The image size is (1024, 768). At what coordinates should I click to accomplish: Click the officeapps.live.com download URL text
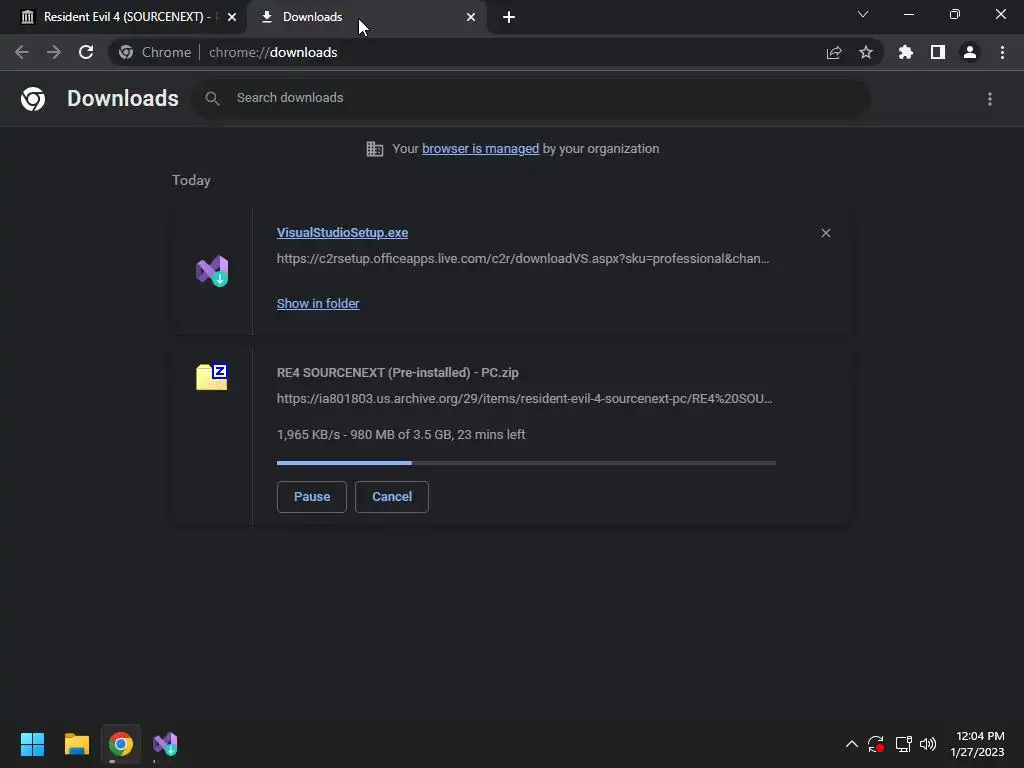coord(522,259)
